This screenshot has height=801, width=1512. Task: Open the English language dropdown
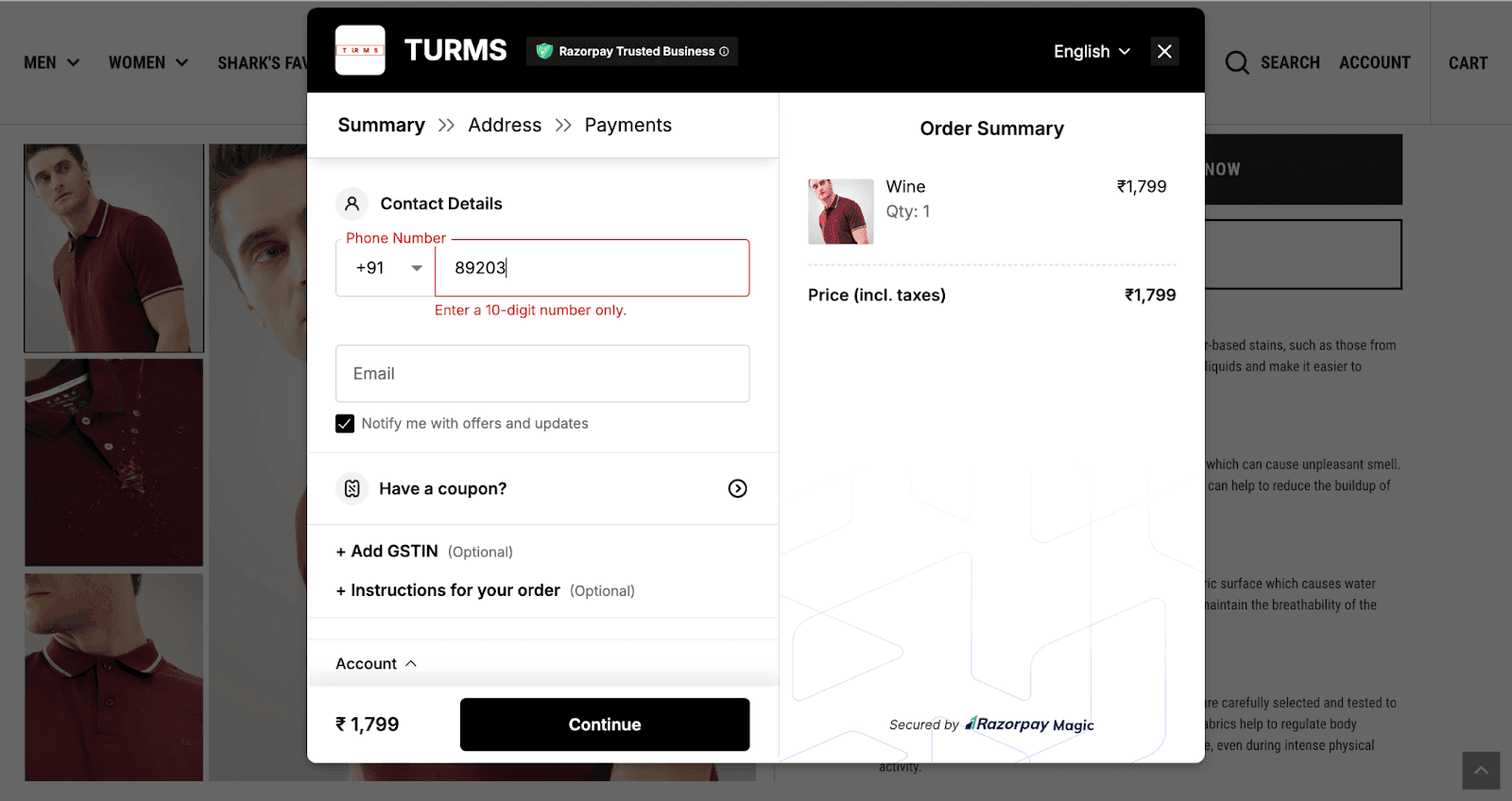(x=1091, y=52)
